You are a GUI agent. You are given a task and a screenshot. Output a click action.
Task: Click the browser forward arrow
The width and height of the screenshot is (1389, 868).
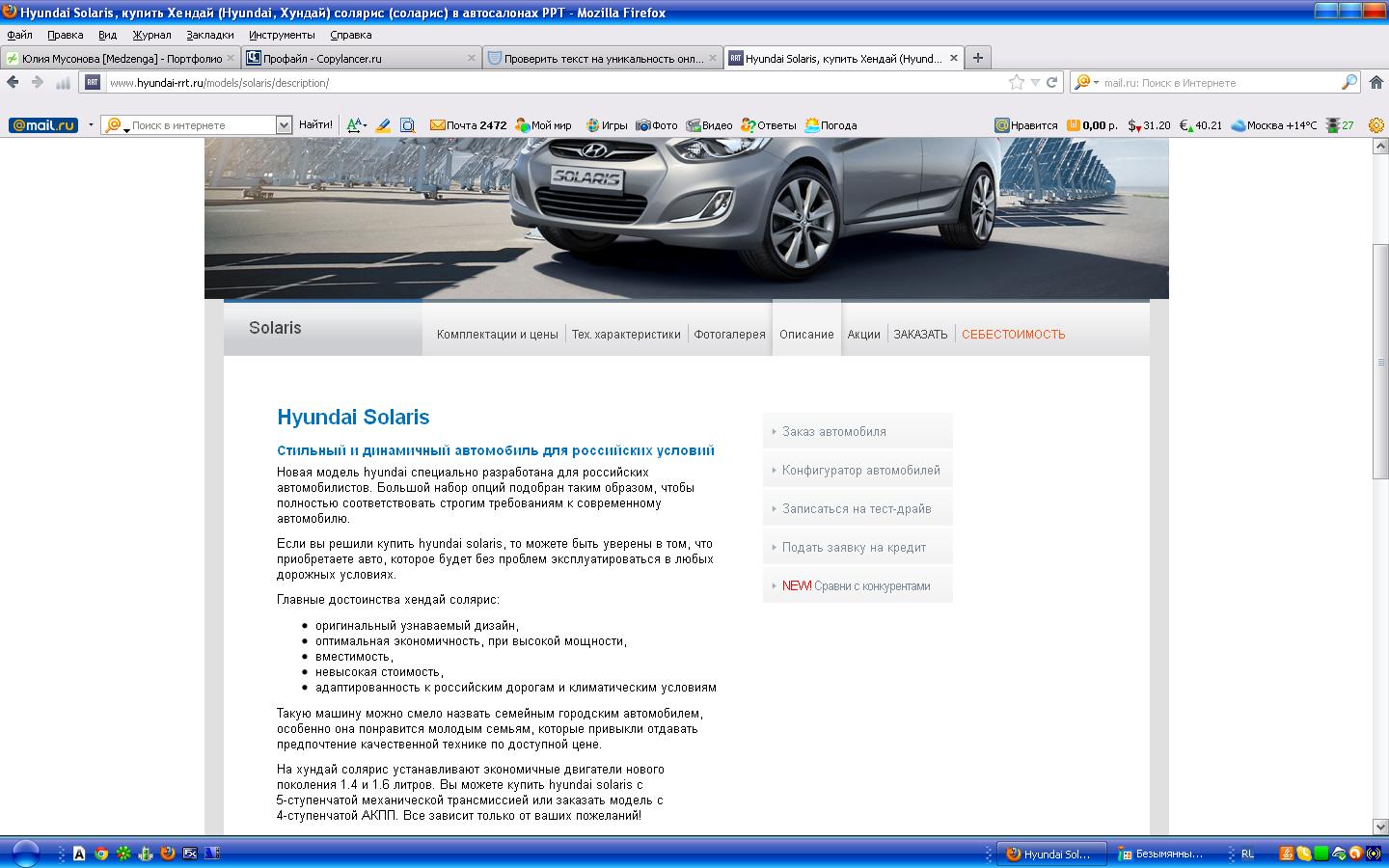click(38, 83)
